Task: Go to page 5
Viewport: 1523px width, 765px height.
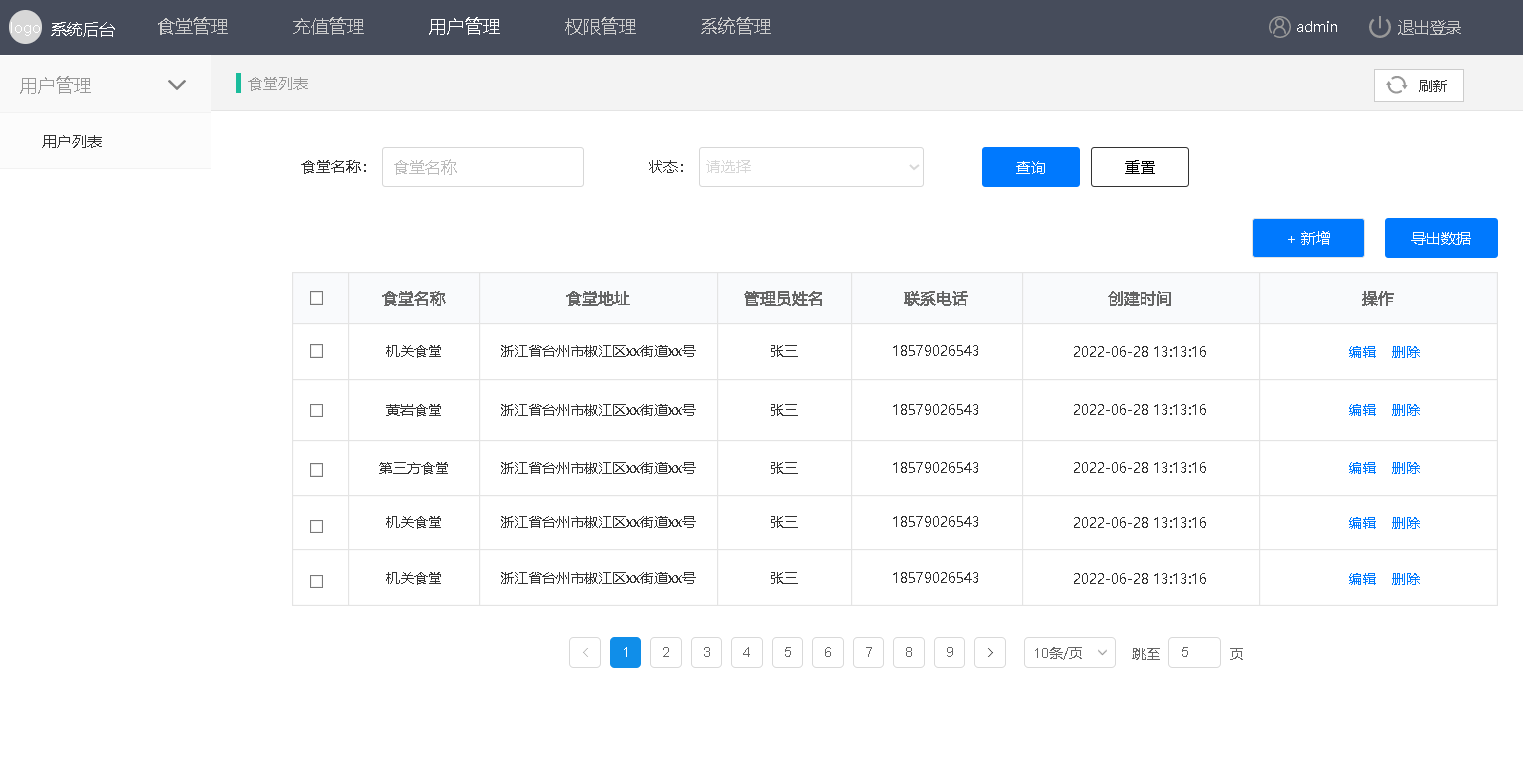Action: (787, 653)
